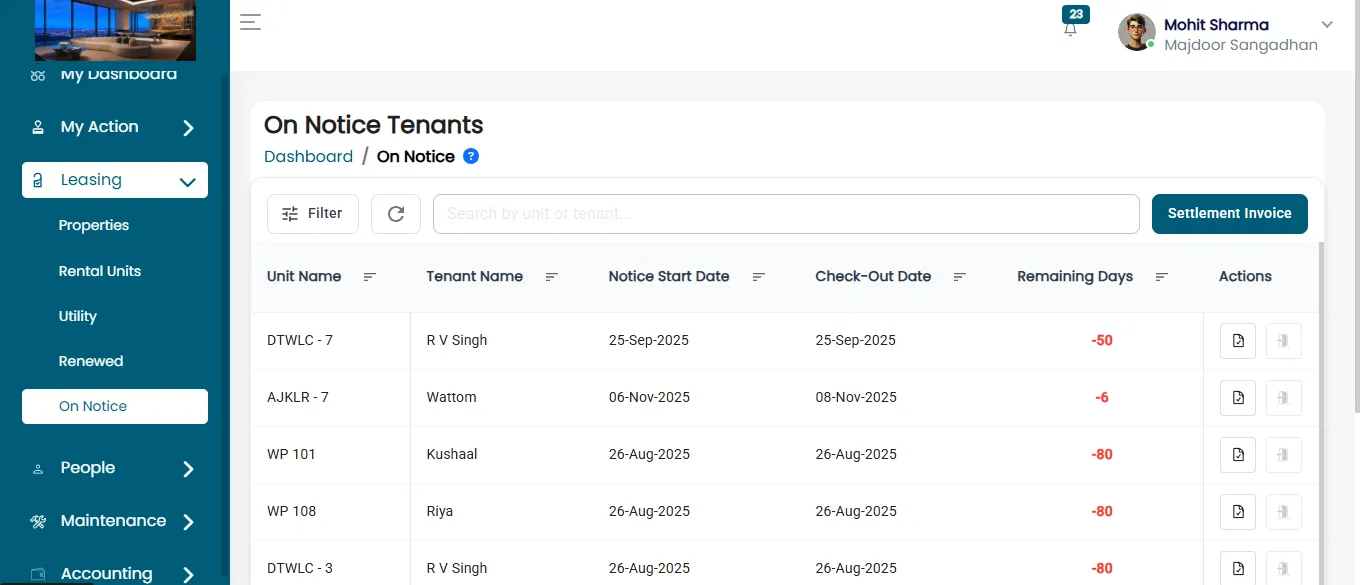Click Mohit Sharma's profile avatar
Image resolution: width=1360 pixels, height=585 pixels.
pyautogui.click(x=1136, y=32)
